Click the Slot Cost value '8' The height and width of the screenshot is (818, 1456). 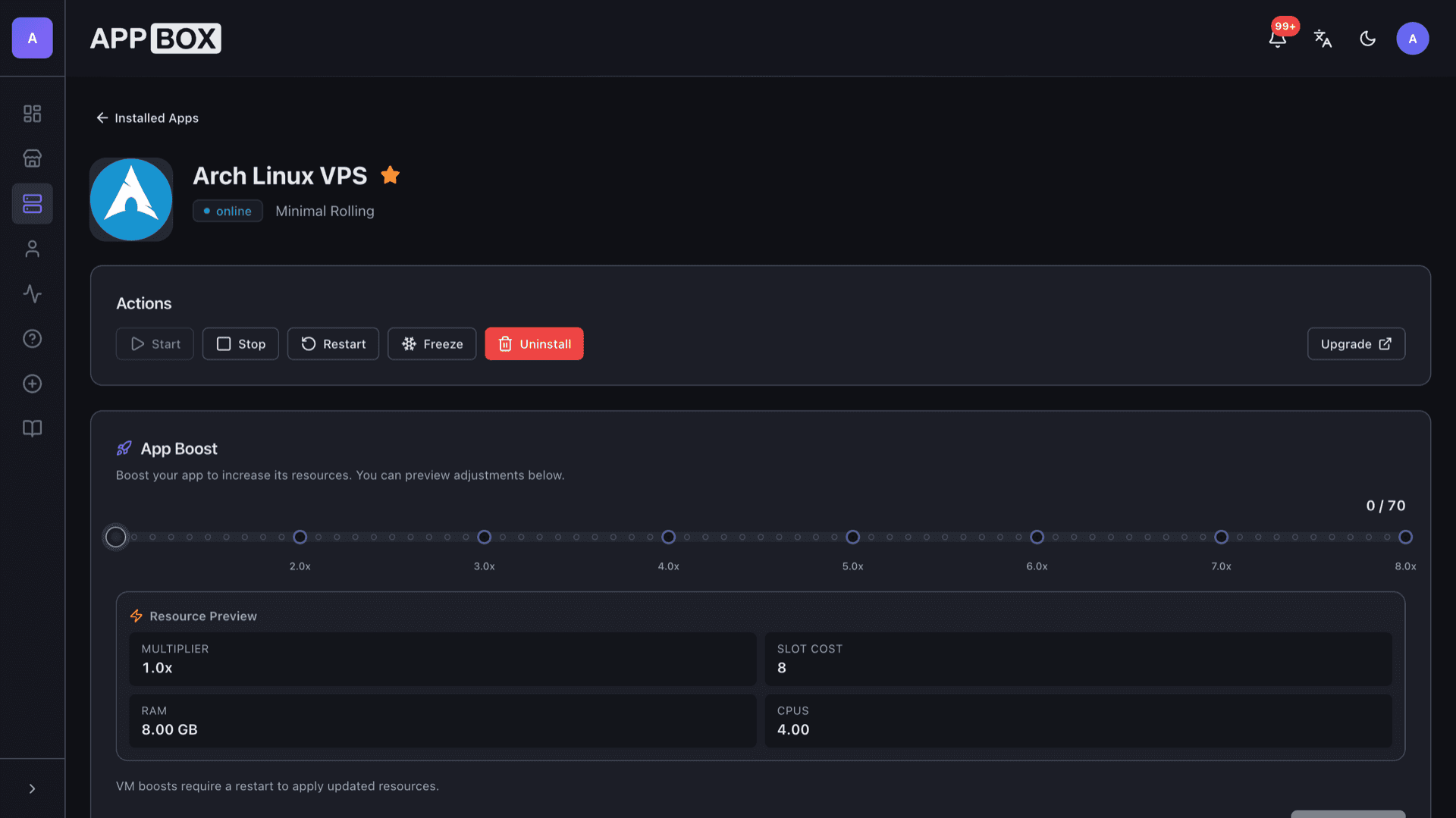tap(782, 668)
